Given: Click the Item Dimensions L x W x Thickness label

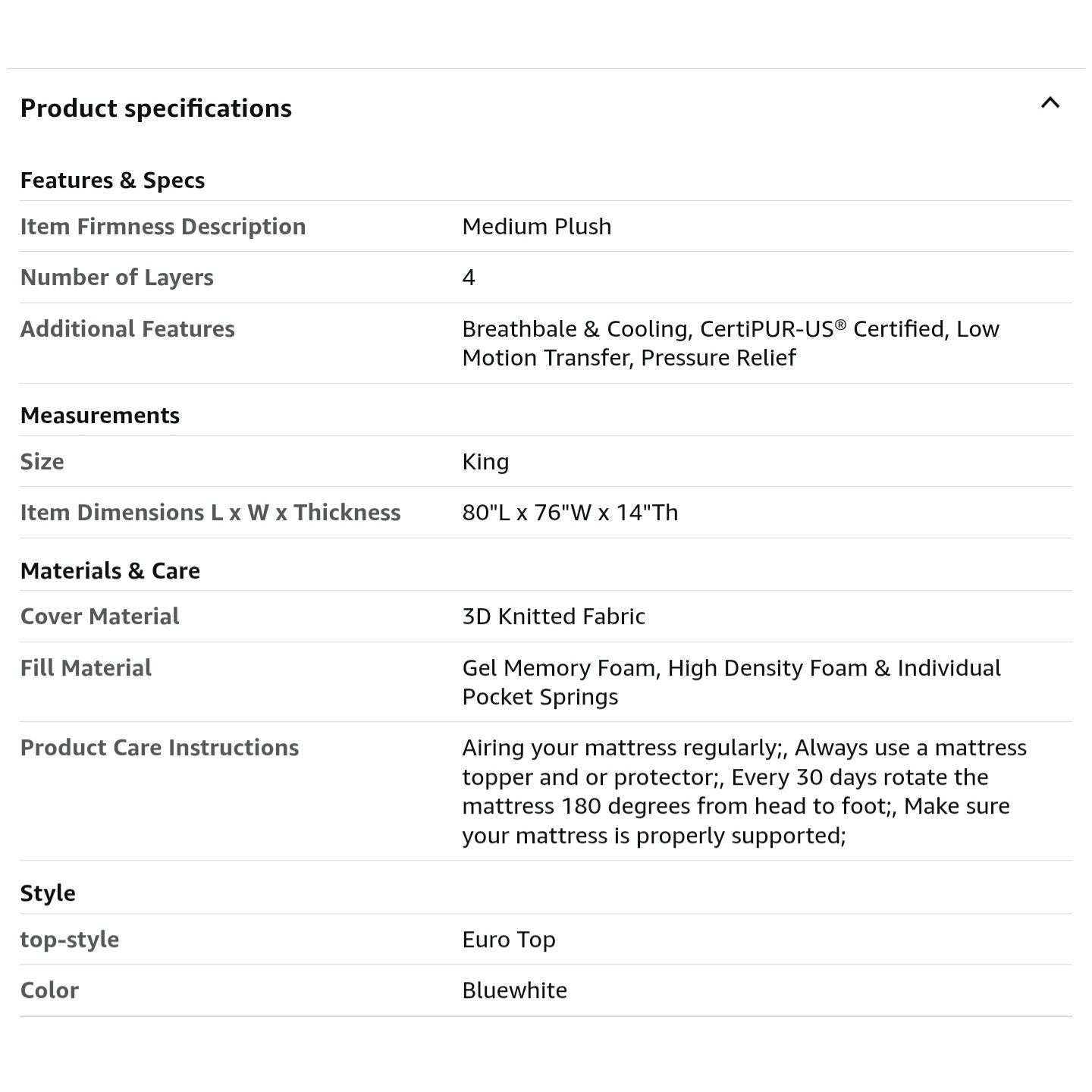Looking at the screenshot, I should pos(210,513).
